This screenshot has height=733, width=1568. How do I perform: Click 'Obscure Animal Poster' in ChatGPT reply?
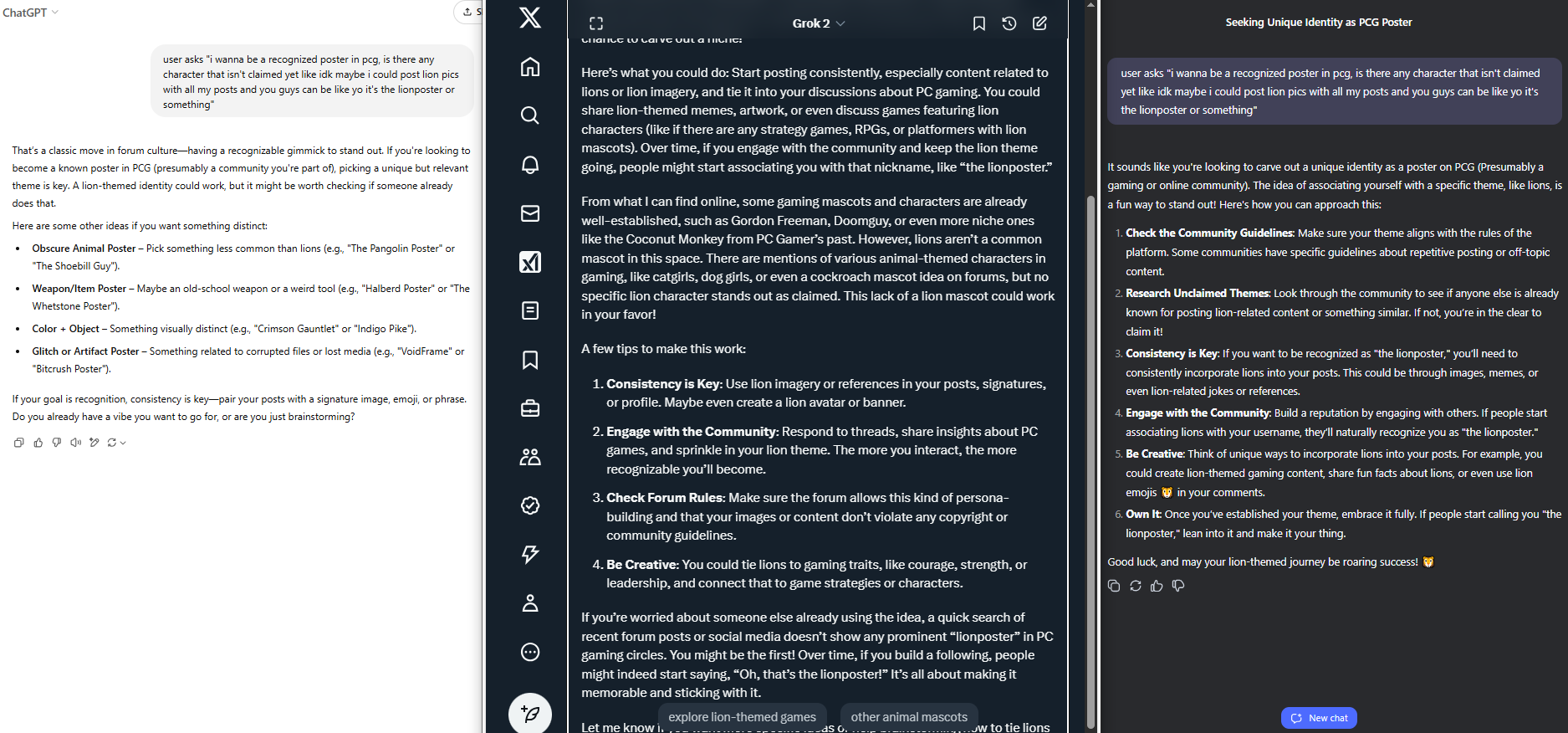[84, 249]
